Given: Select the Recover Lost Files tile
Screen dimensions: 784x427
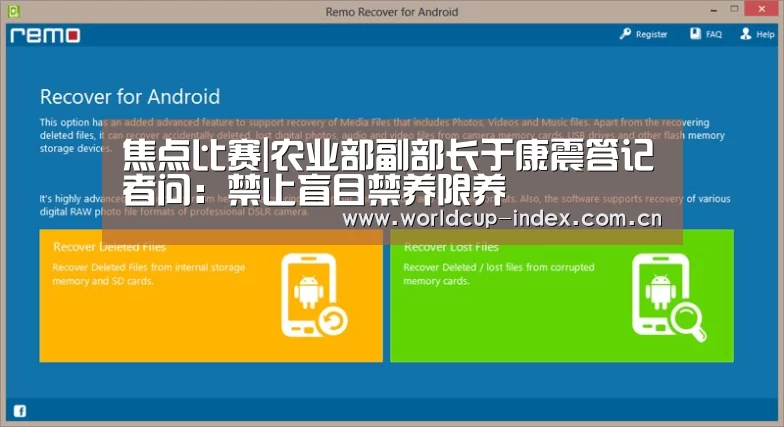Looking at the screenshot, I should click(562, 296).
